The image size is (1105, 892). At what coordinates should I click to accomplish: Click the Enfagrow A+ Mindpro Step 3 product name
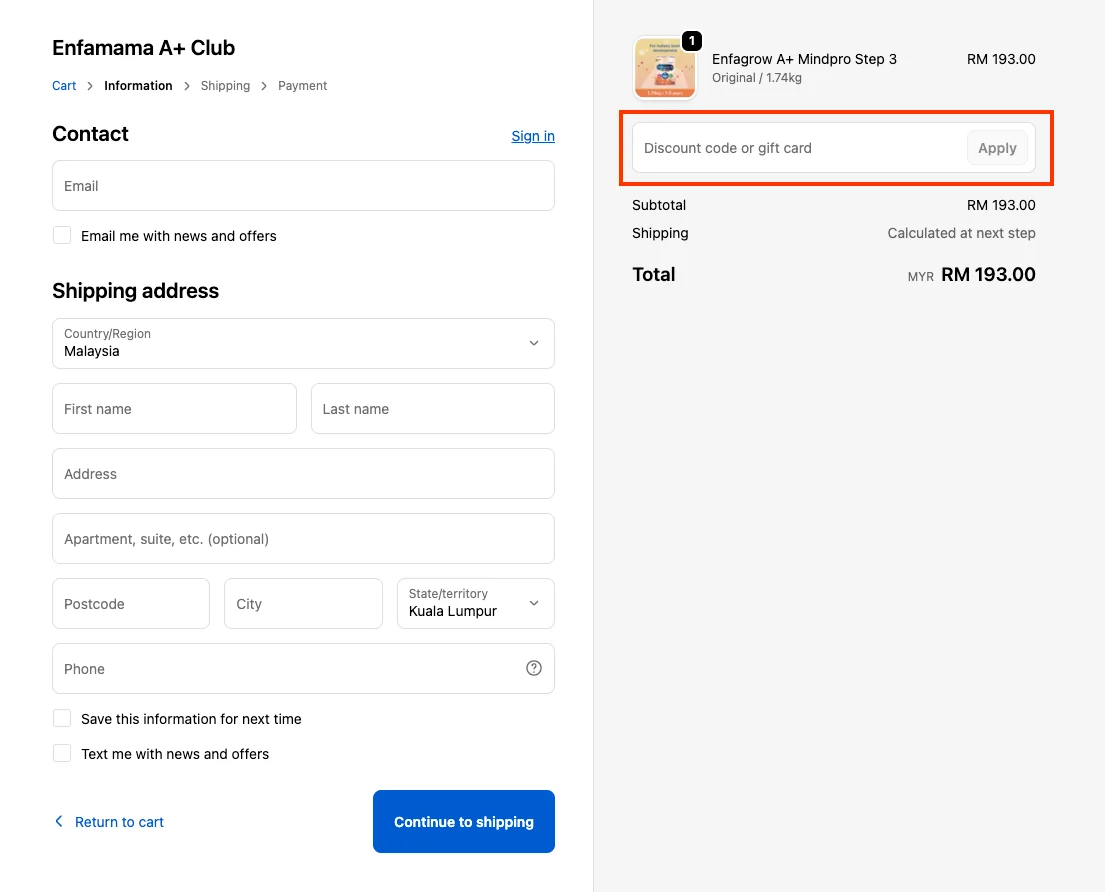pos(804,59)
